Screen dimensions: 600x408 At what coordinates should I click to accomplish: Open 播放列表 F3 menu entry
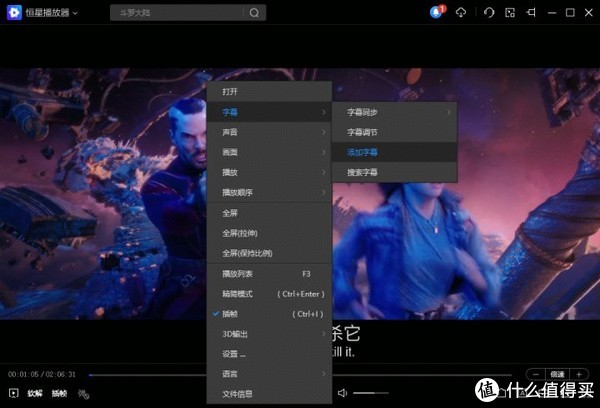(x=269, y=274)
